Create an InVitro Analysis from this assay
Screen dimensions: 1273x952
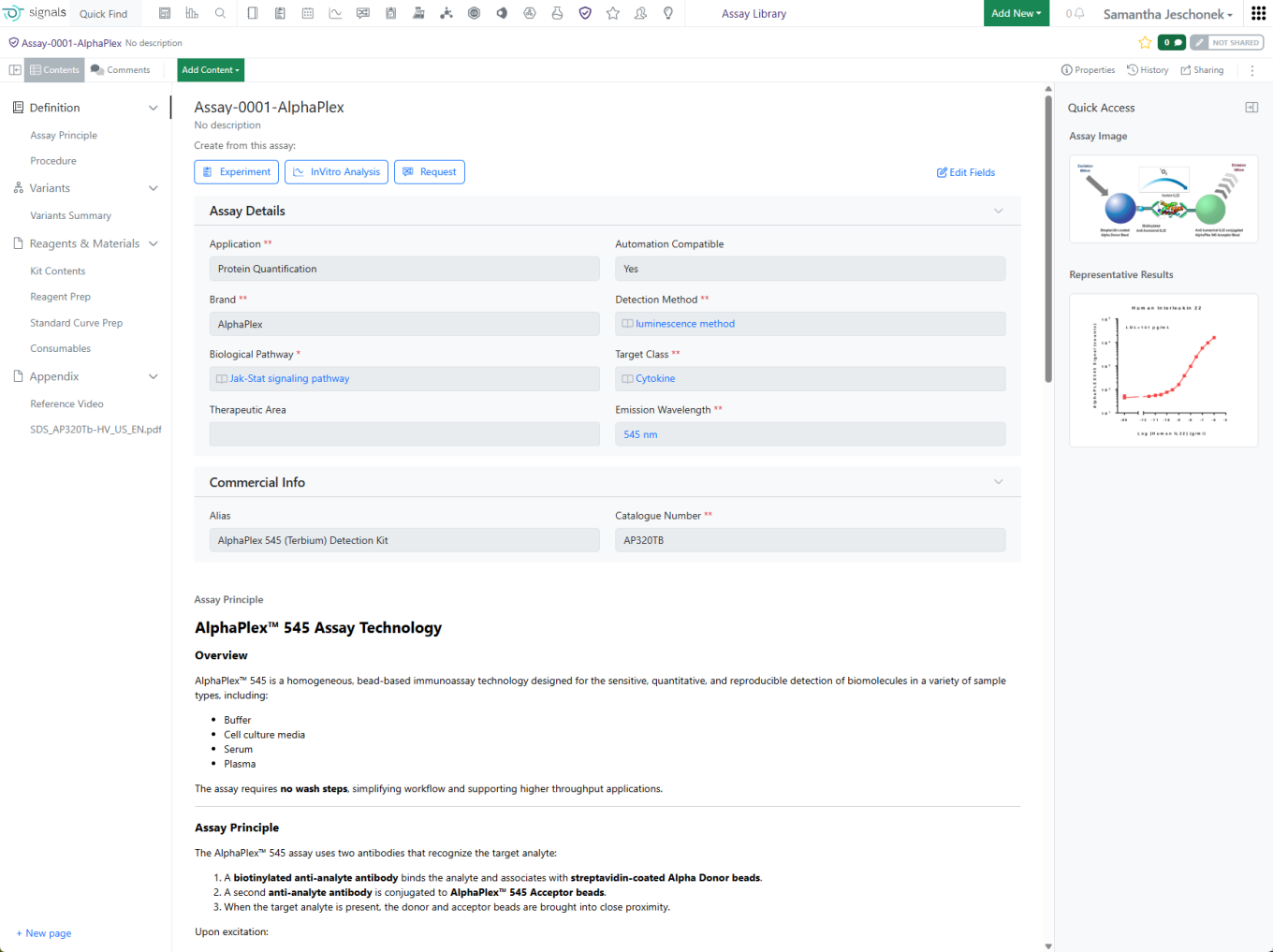(x=336, y=172)
